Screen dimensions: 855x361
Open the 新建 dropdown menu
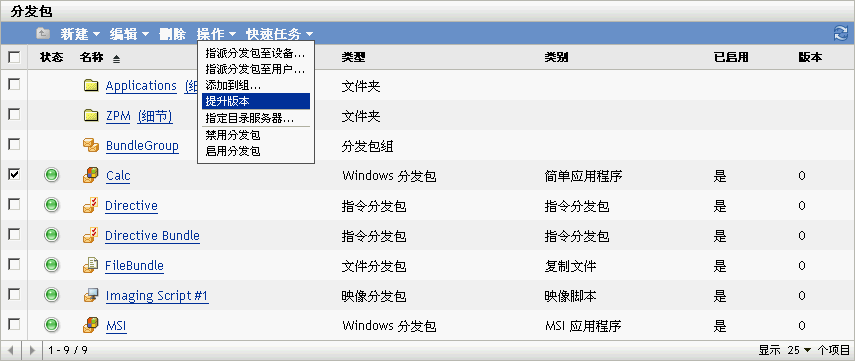[x=80, y=34]
